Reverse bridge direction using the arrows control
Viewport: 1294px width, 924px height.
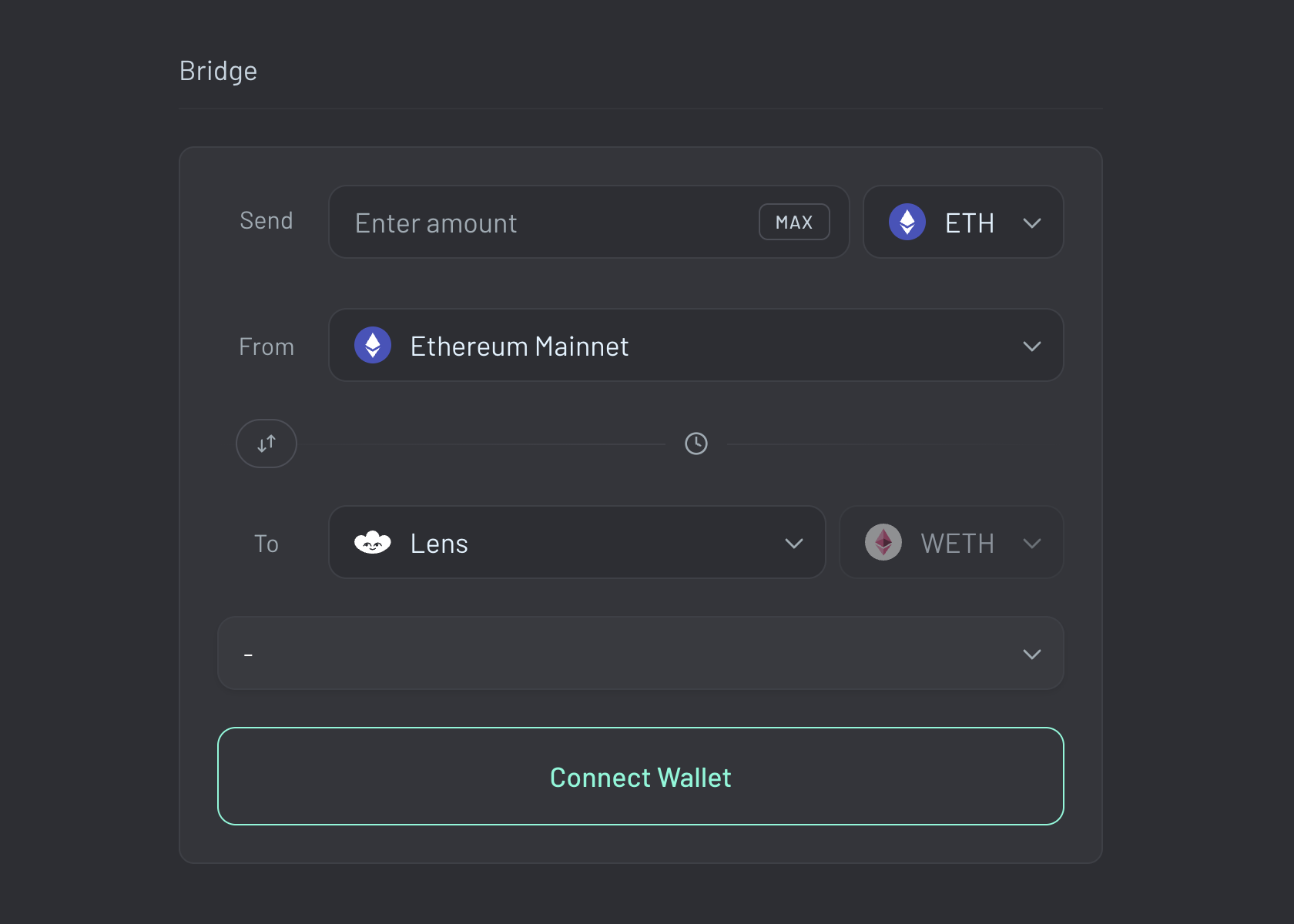[266, 444]
